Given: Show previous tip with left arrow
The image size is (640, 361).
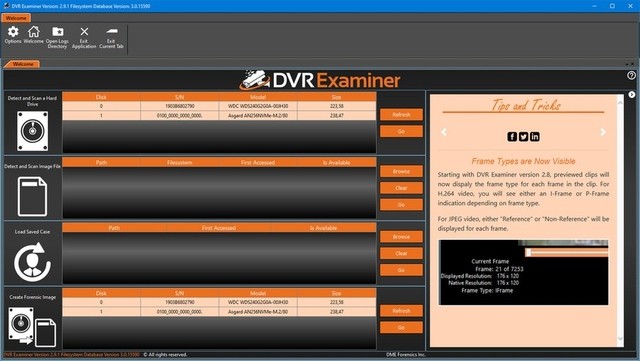Looking at the screenshot, I should 444,132.
